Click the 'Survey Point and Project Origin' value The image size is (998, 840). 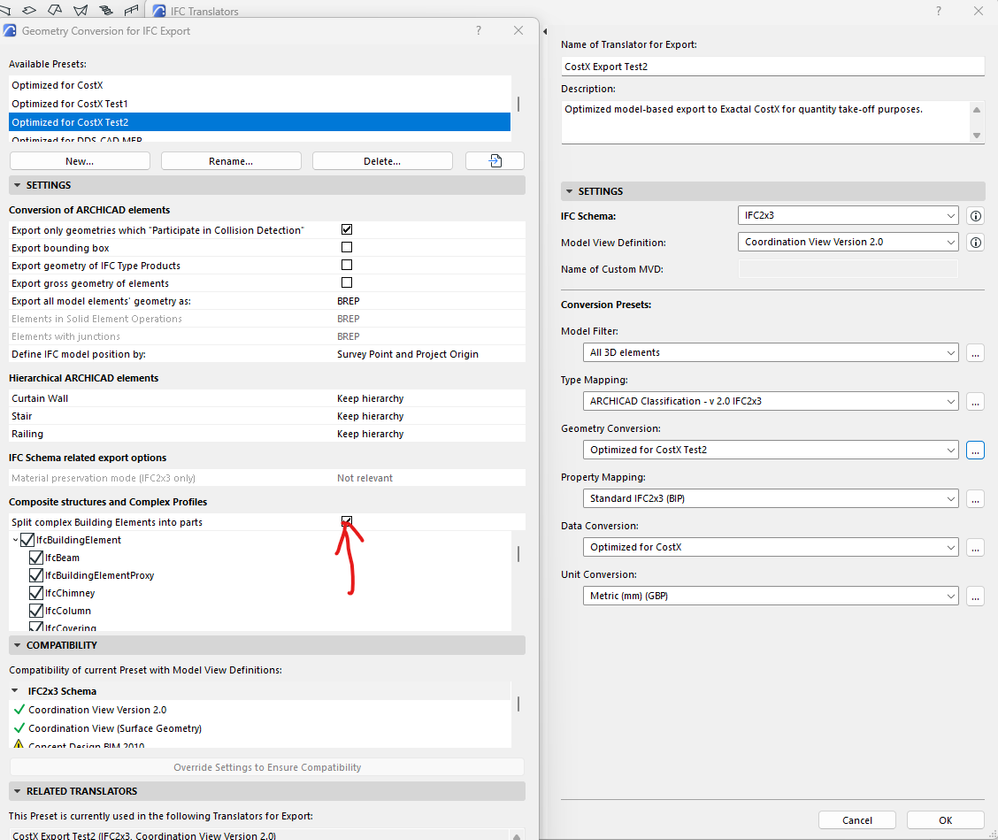click(x=407, y=354)
